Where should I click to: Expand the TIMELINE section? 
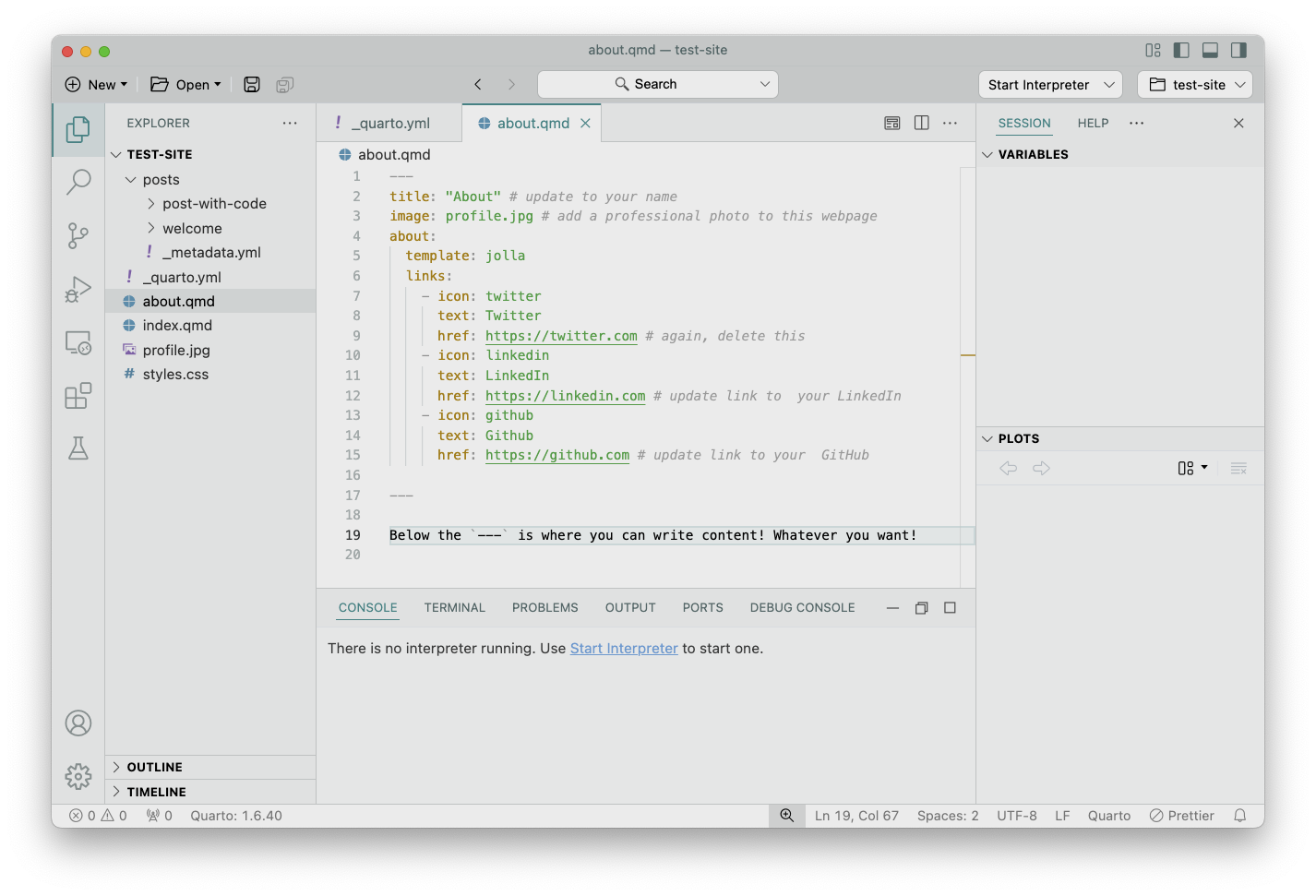[210, 792]
